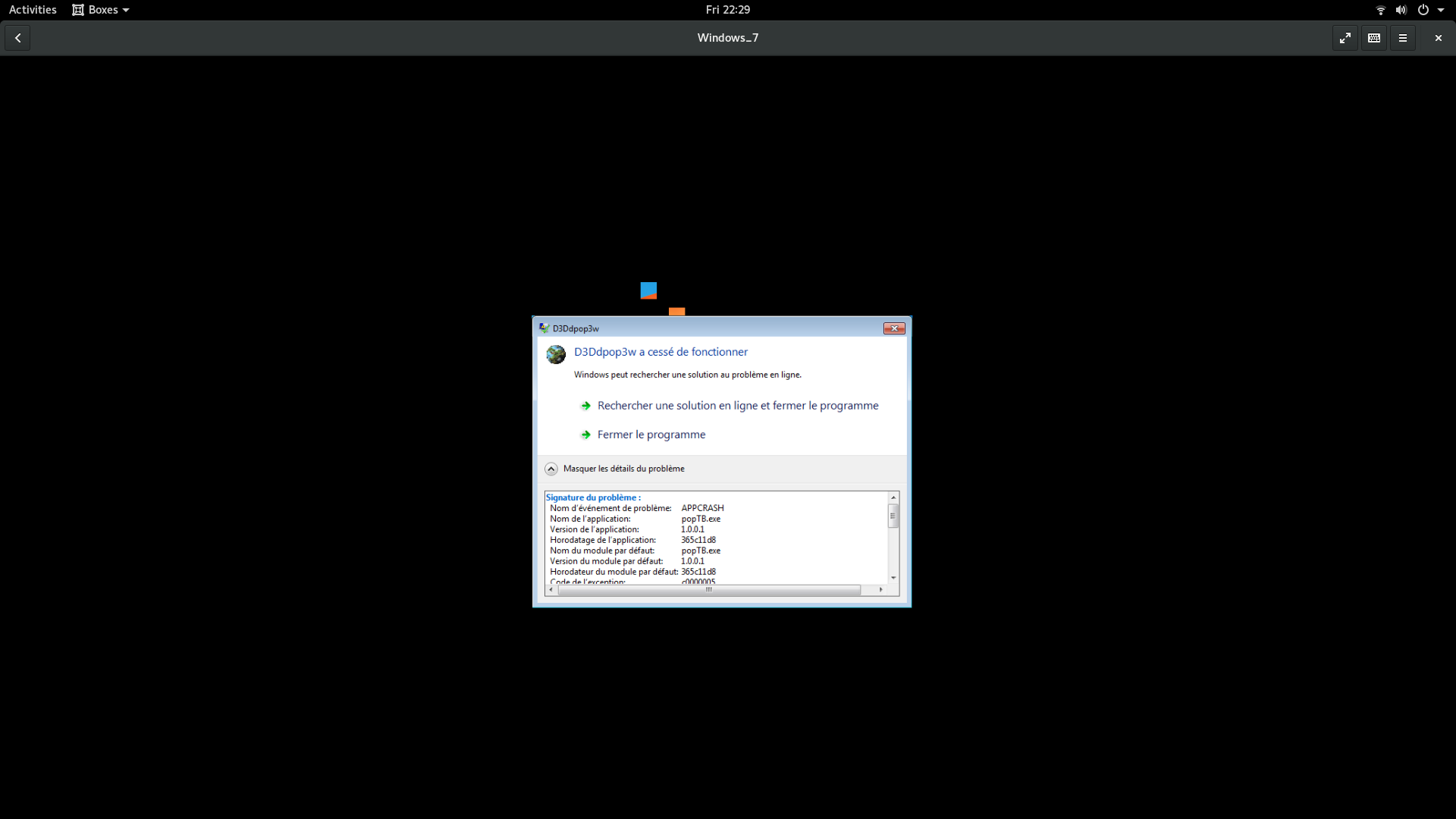Open the Activities overview
This screenshot has width=1456, height=819.
tap(33, 10)
